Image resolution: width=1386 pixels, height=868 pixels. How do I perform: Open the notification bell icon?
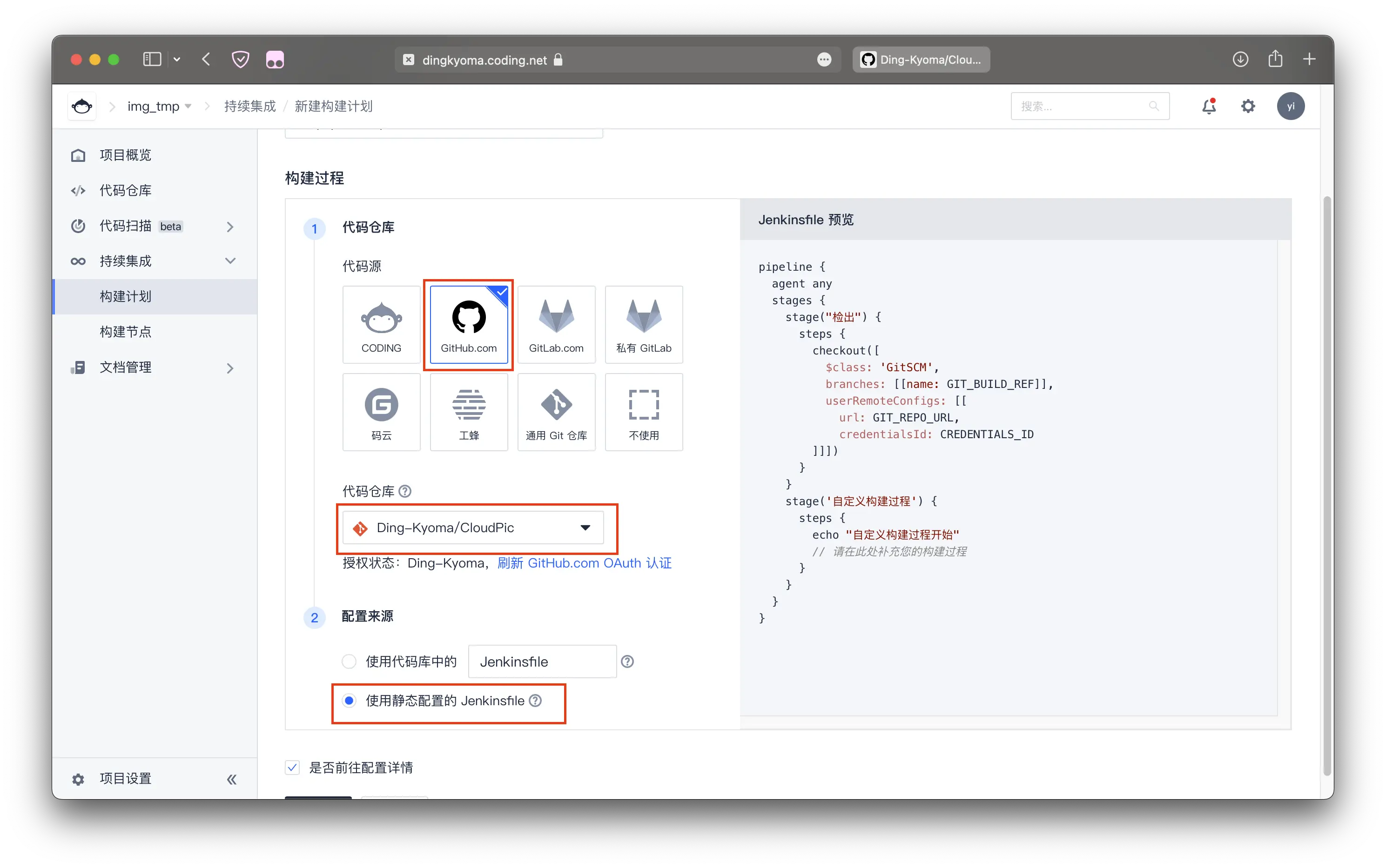tap(1209, 106)
